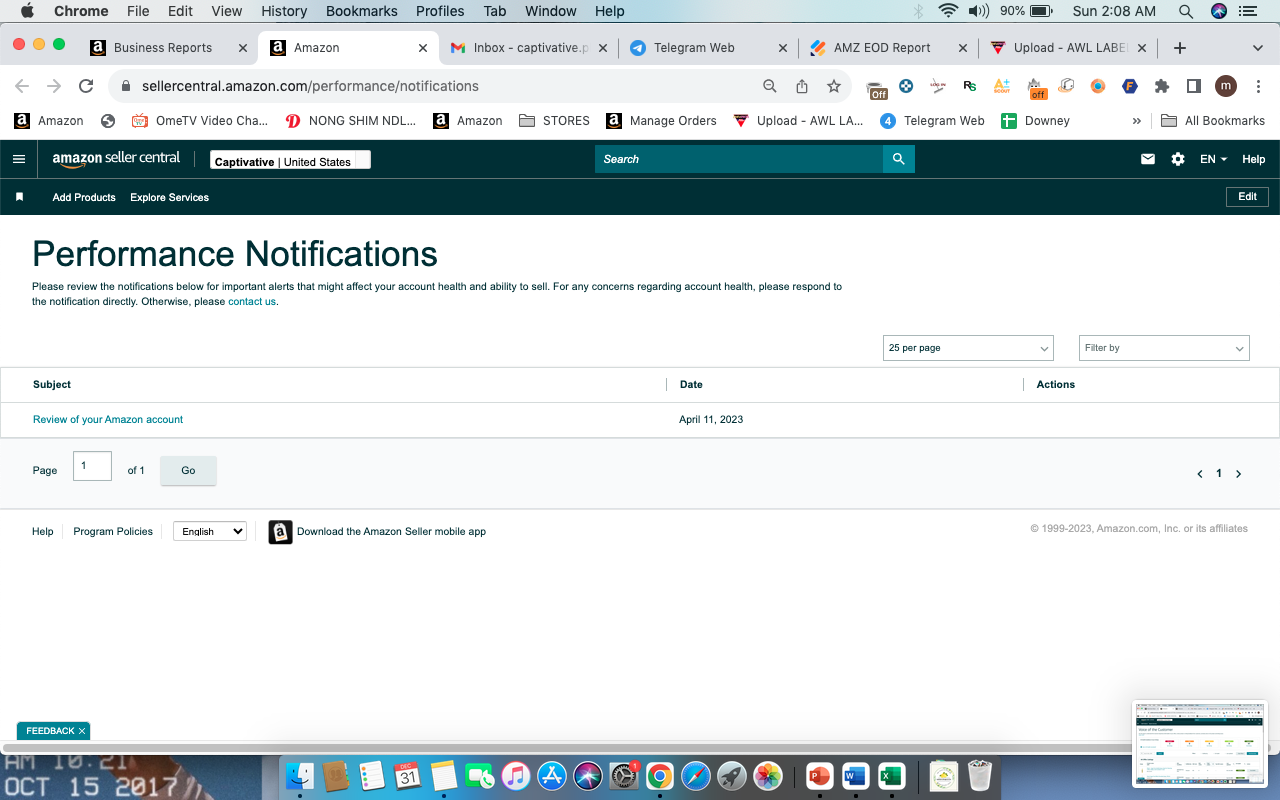The height and width of the screenshot is (800, 1280).
Task: Open the '25 per page' dropdown
Action: 968,348
